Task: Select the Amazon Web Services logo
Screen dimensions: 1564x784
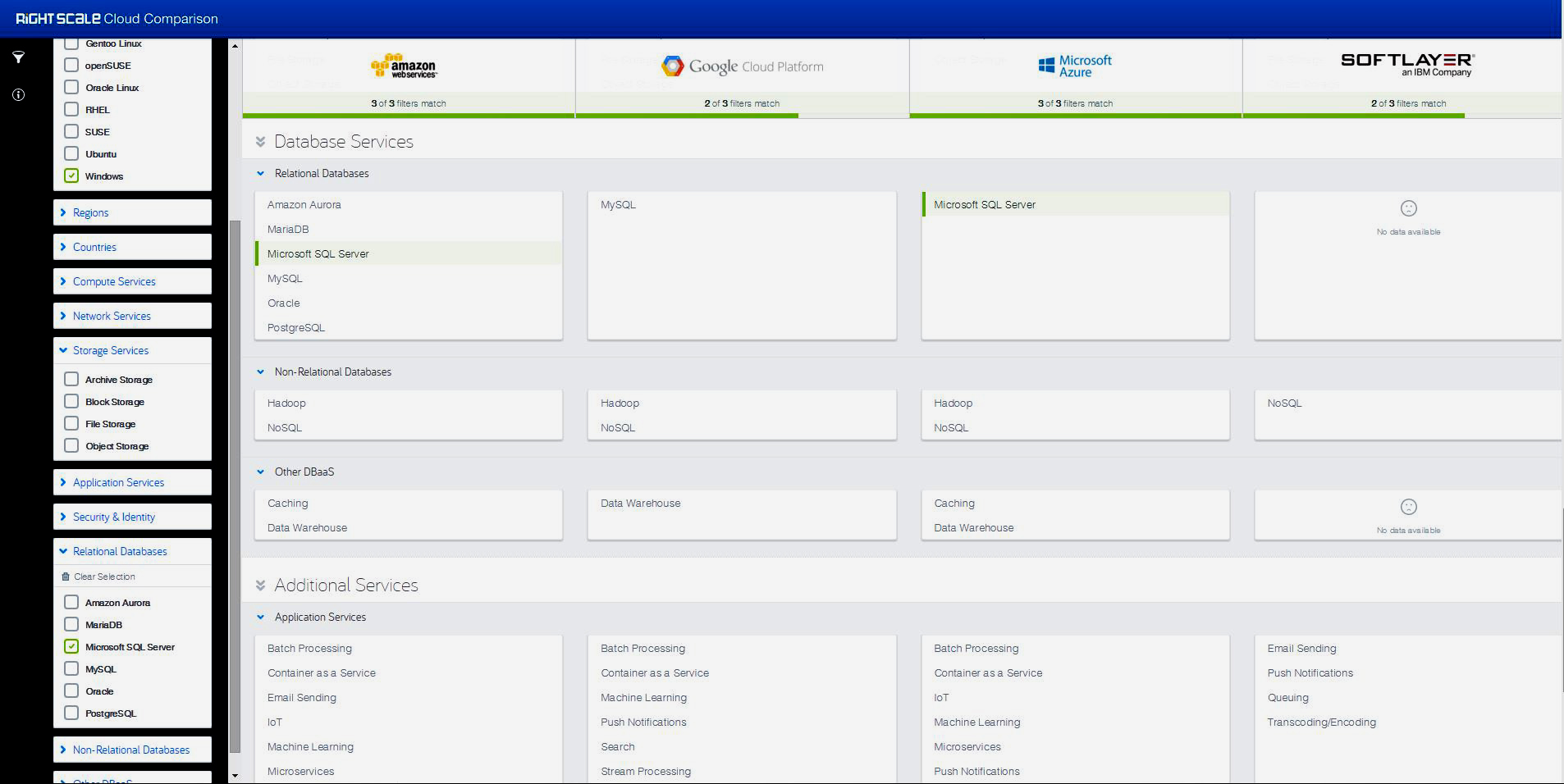Action: pos(404,66)
